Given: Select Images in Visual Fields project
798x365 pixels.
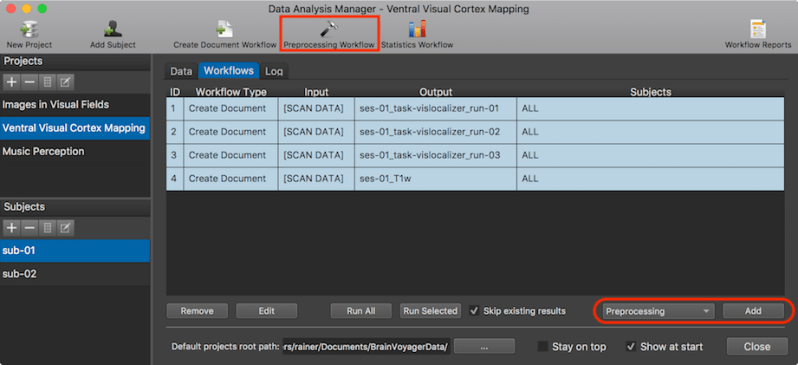Looking at the screenshot, I should [x=75, y=105].
